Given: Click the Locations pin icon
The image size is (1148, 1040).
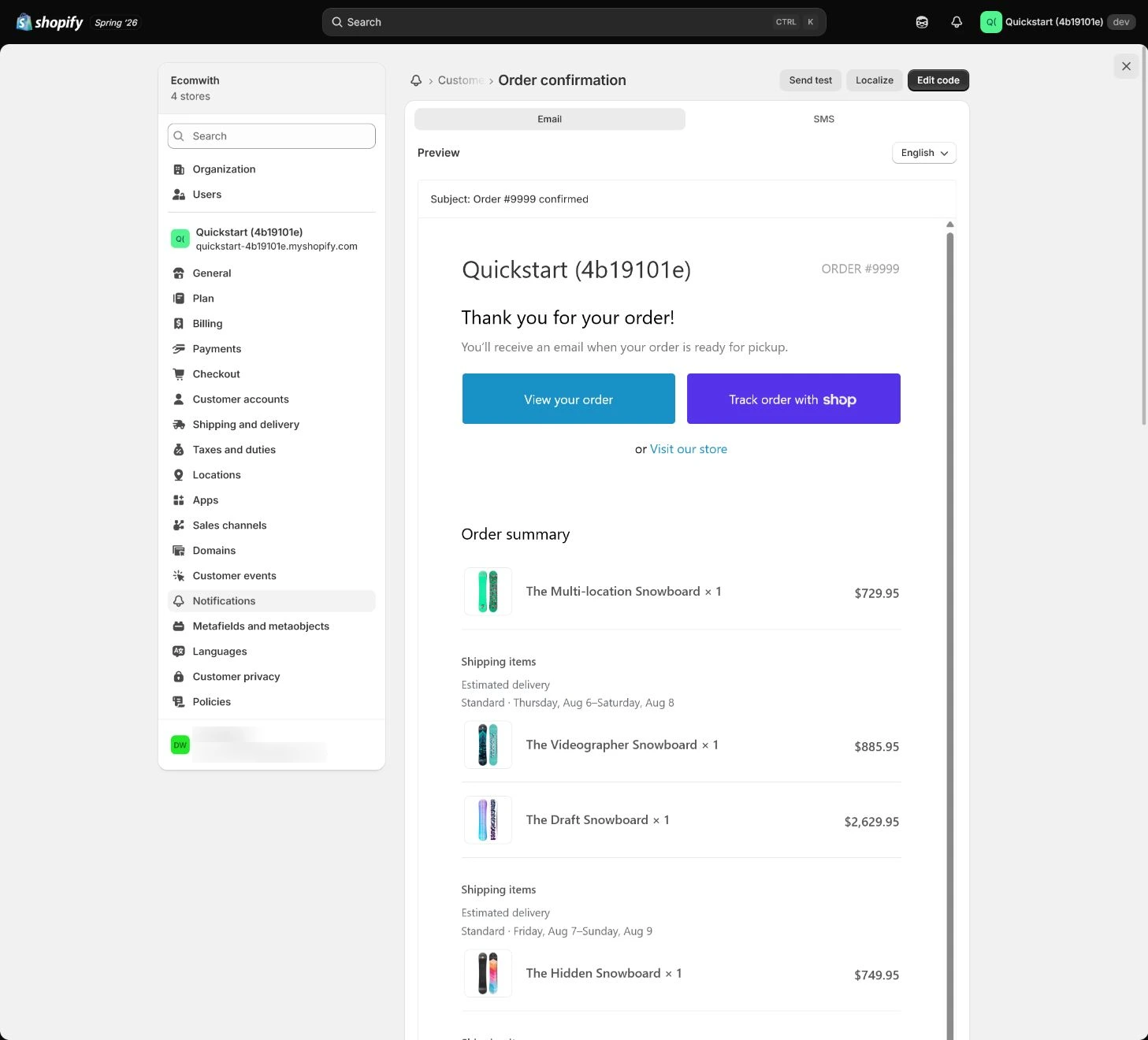Looking at the screenshot, I should coord(179,475).
